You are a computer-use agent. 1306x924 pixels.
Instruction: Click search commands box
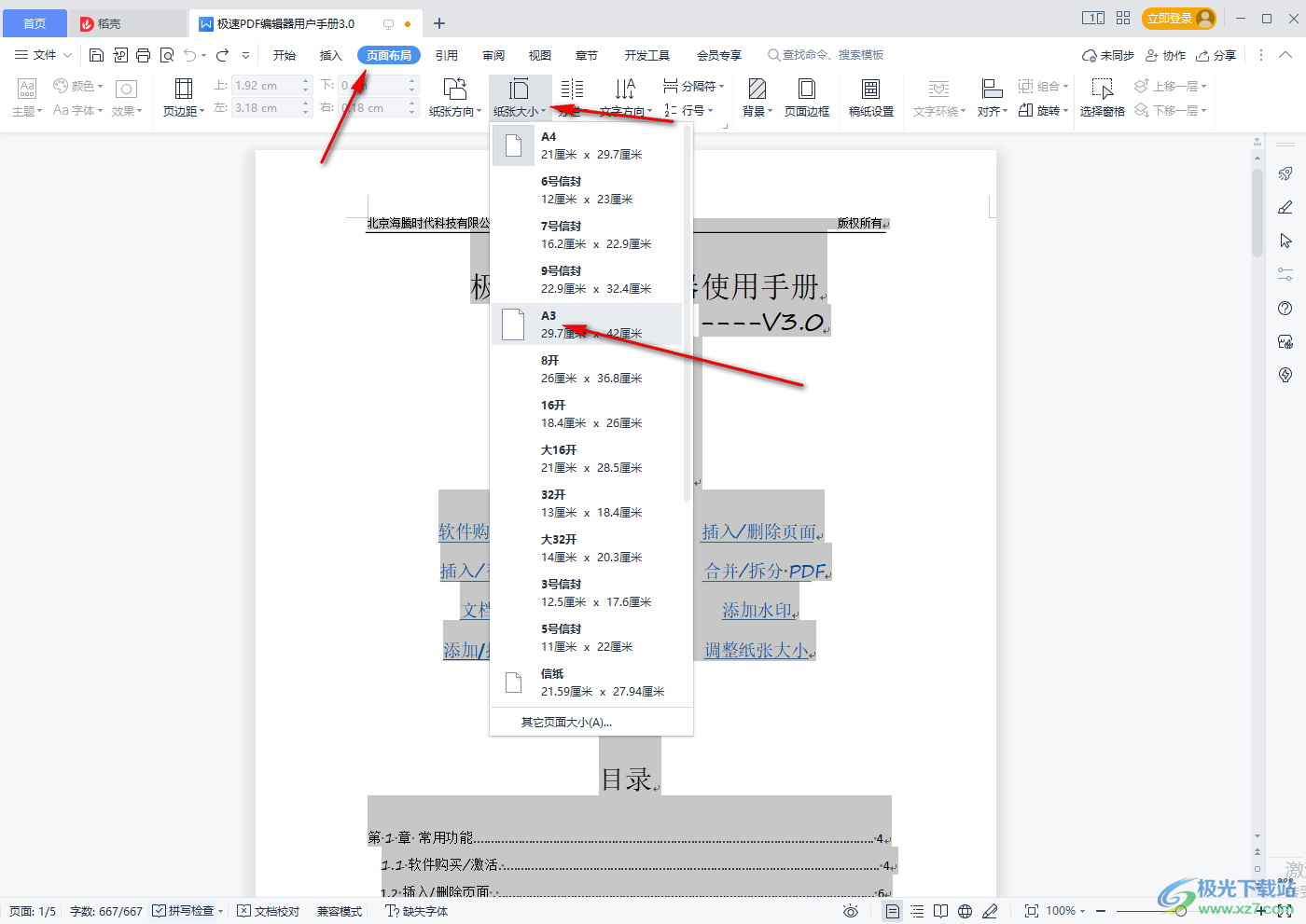(826, 55)
